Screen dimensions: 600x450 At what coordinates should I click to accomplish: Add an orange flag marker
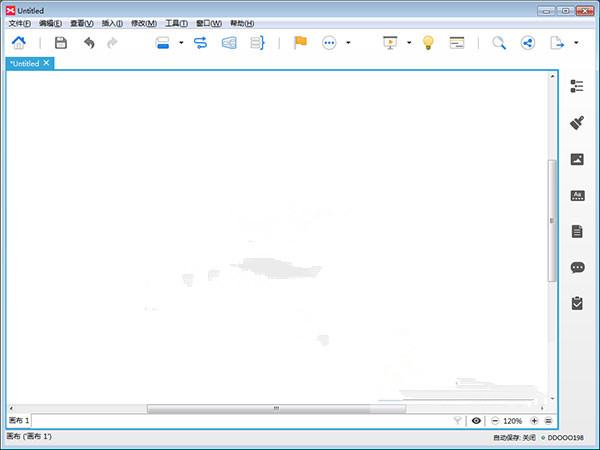click(300, 42)
